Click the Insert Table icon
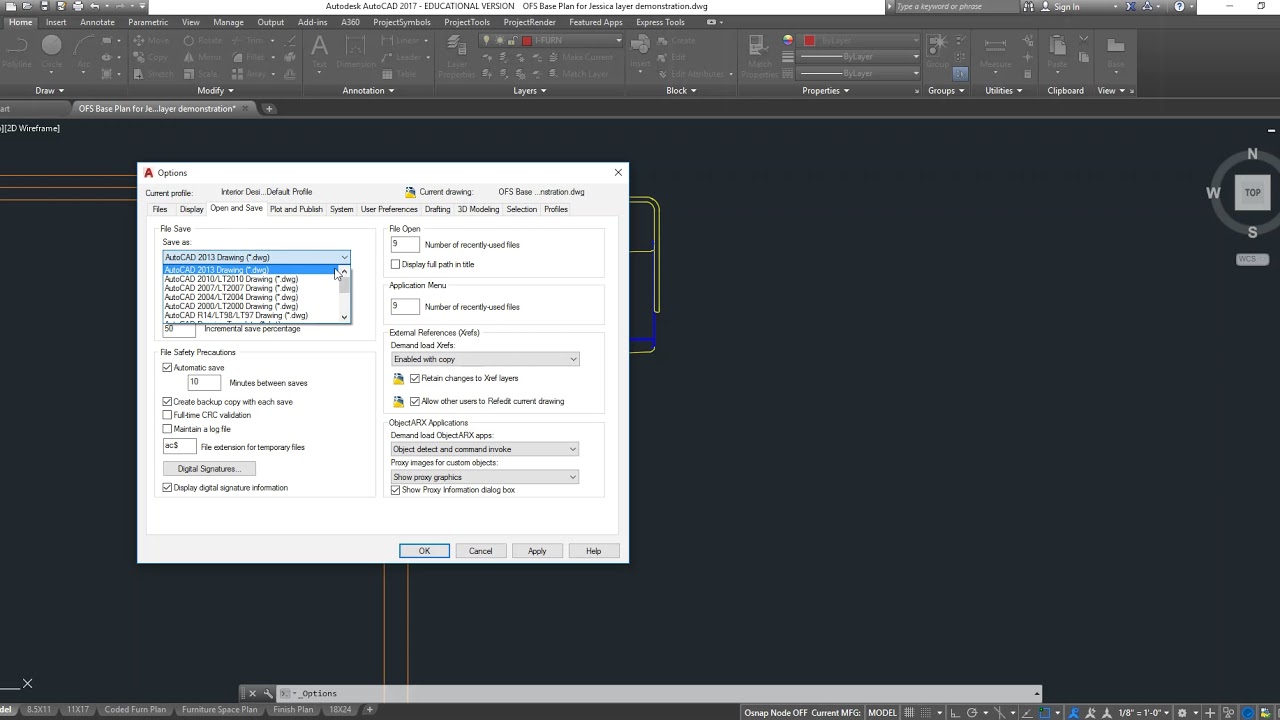The height and width of the screenshot is (720, 1280). 398,74
